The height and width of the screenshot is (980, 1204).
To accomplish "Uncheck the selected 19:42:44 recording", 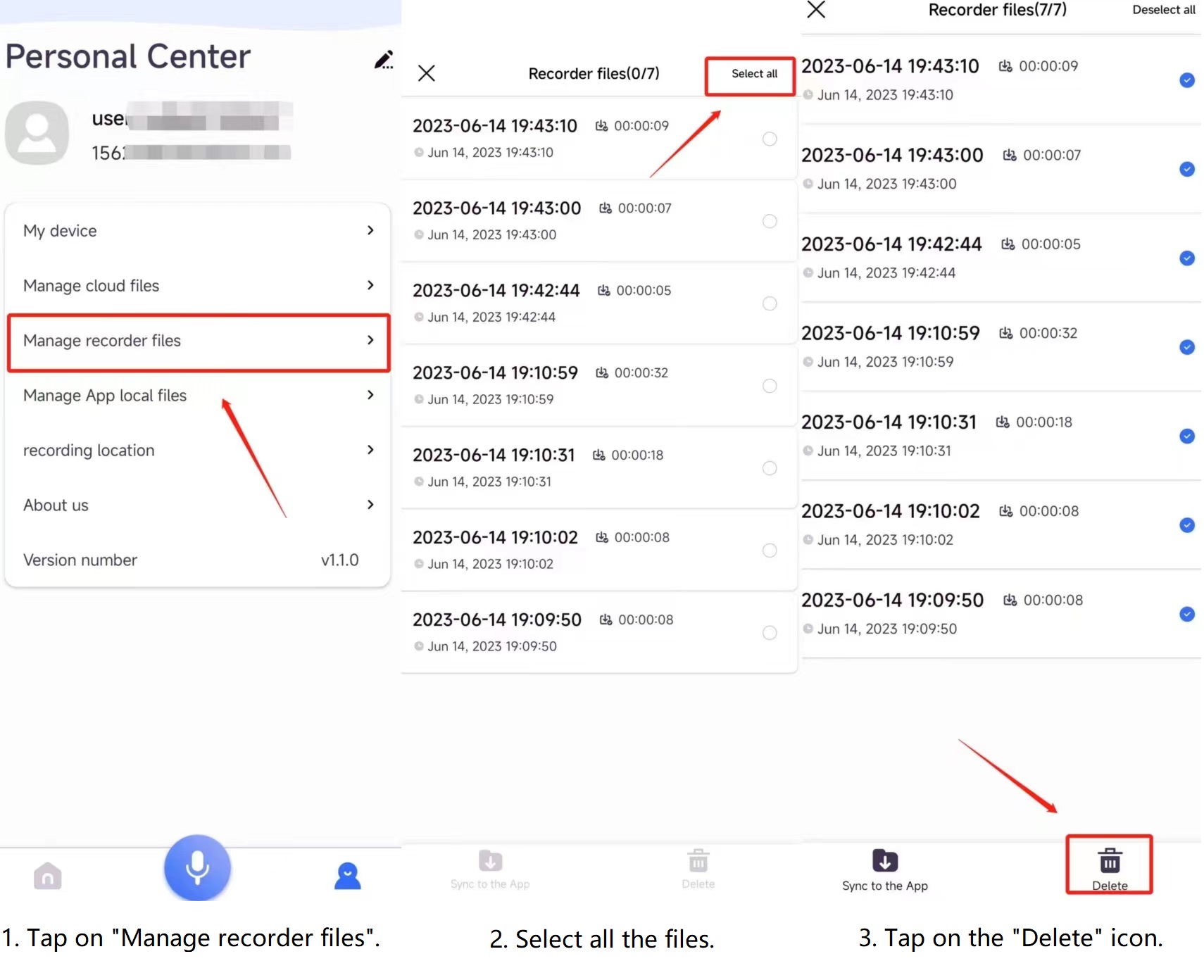I will point(1187,258).
